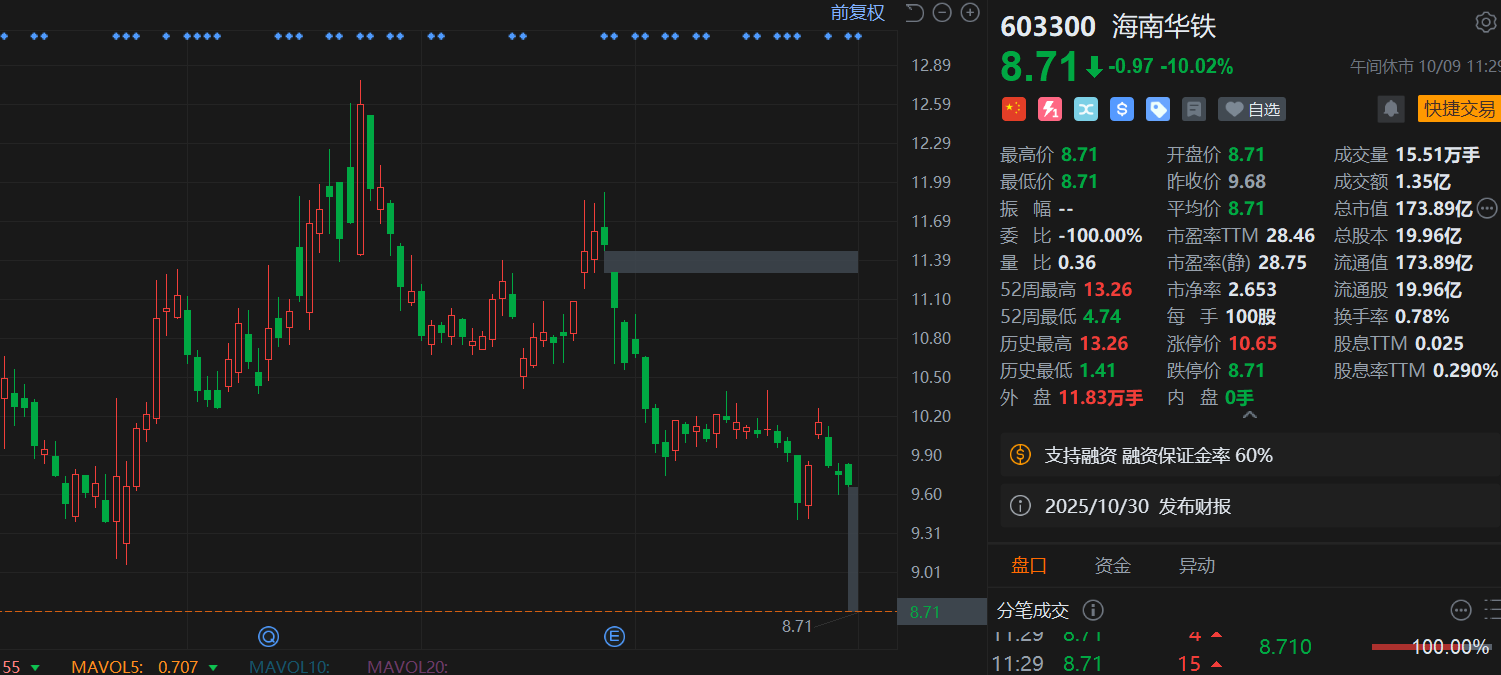Image resolution: width=1501 pixels, height=675 pixels.
Task: Switch to the 异动 tab
Action: click(x=1196, y=566)
